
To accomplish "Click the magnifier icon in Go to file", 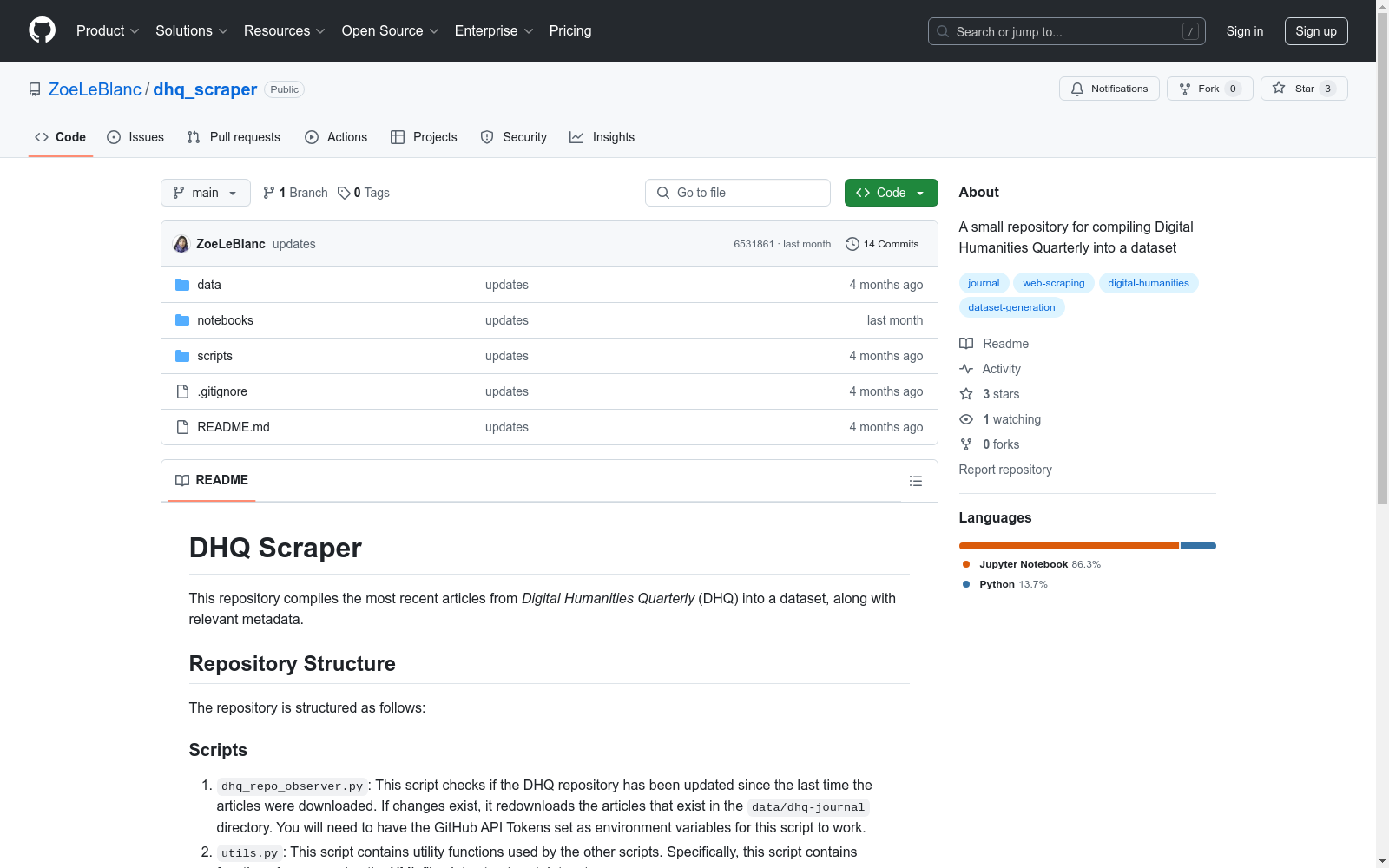I will pos(663,193).
